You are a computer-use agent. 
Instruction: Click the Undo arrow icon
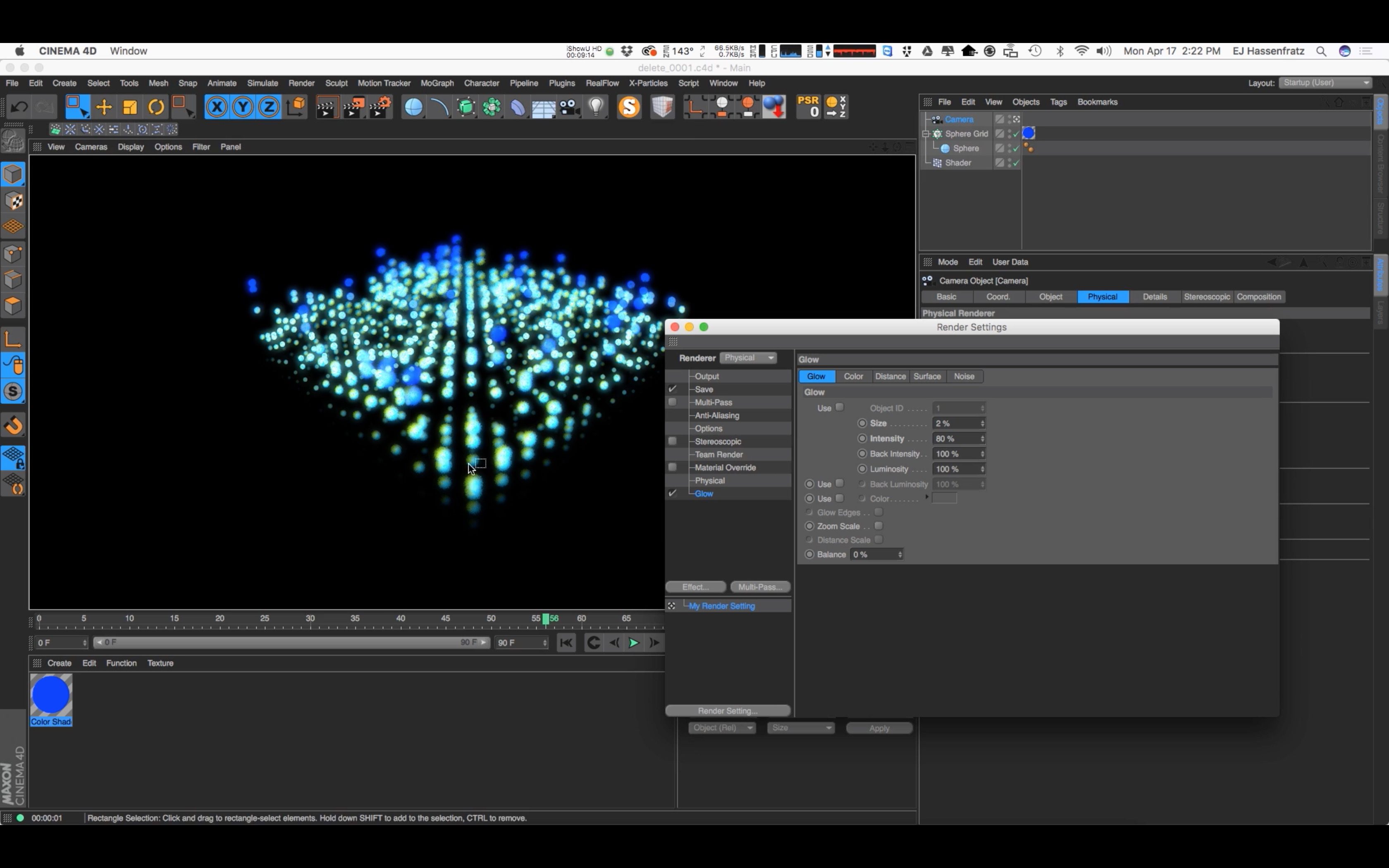[19, 107]
